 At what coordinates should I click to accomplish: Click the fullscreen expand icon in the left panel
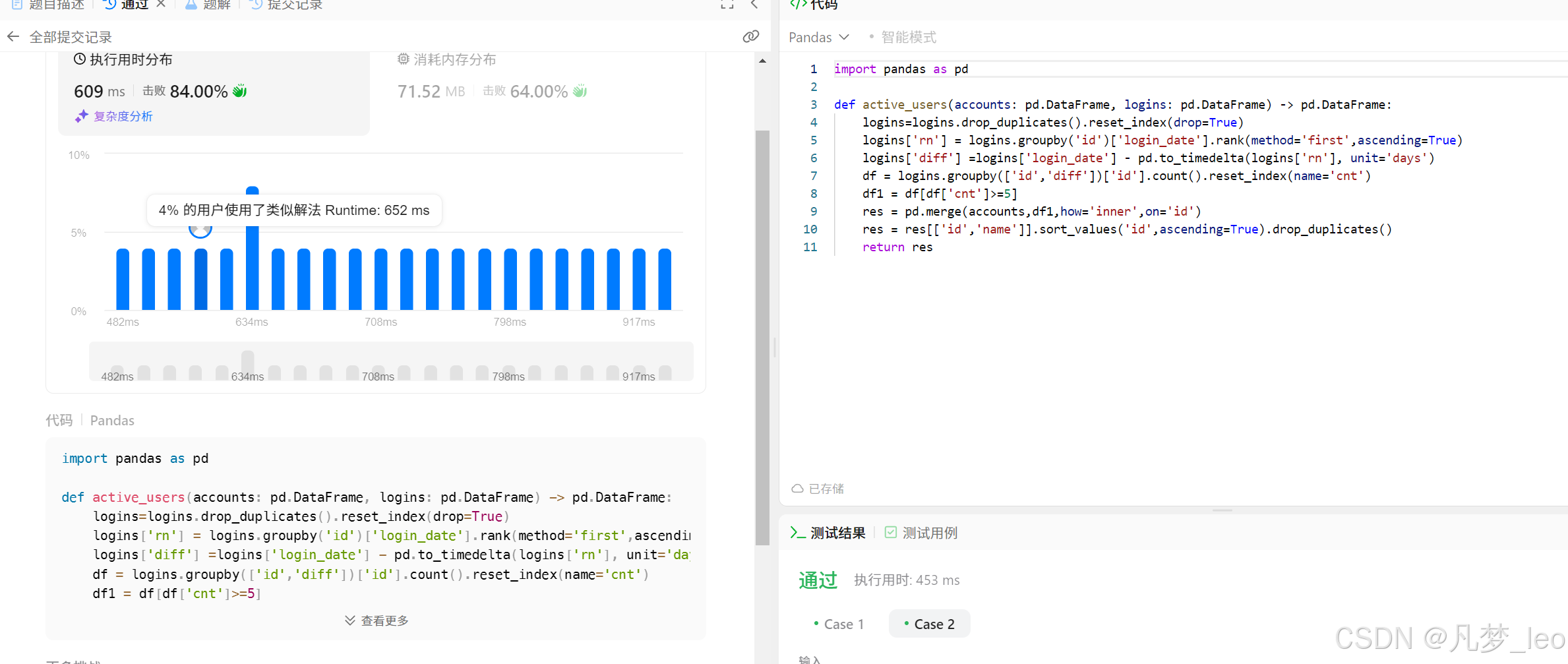coord(727,5)
